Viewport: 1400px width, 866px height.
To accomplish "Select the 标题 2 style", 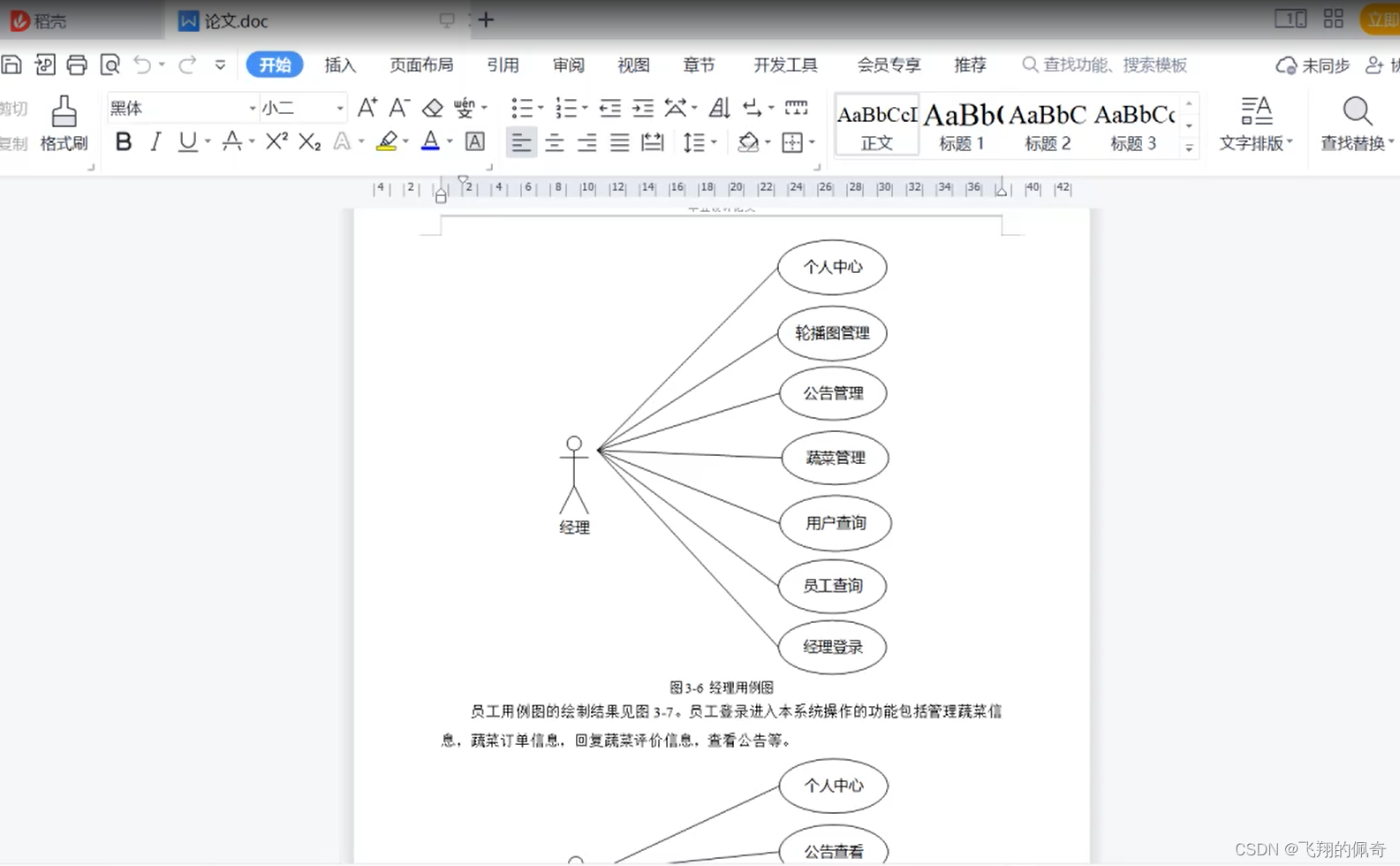I will [1048, 125].
